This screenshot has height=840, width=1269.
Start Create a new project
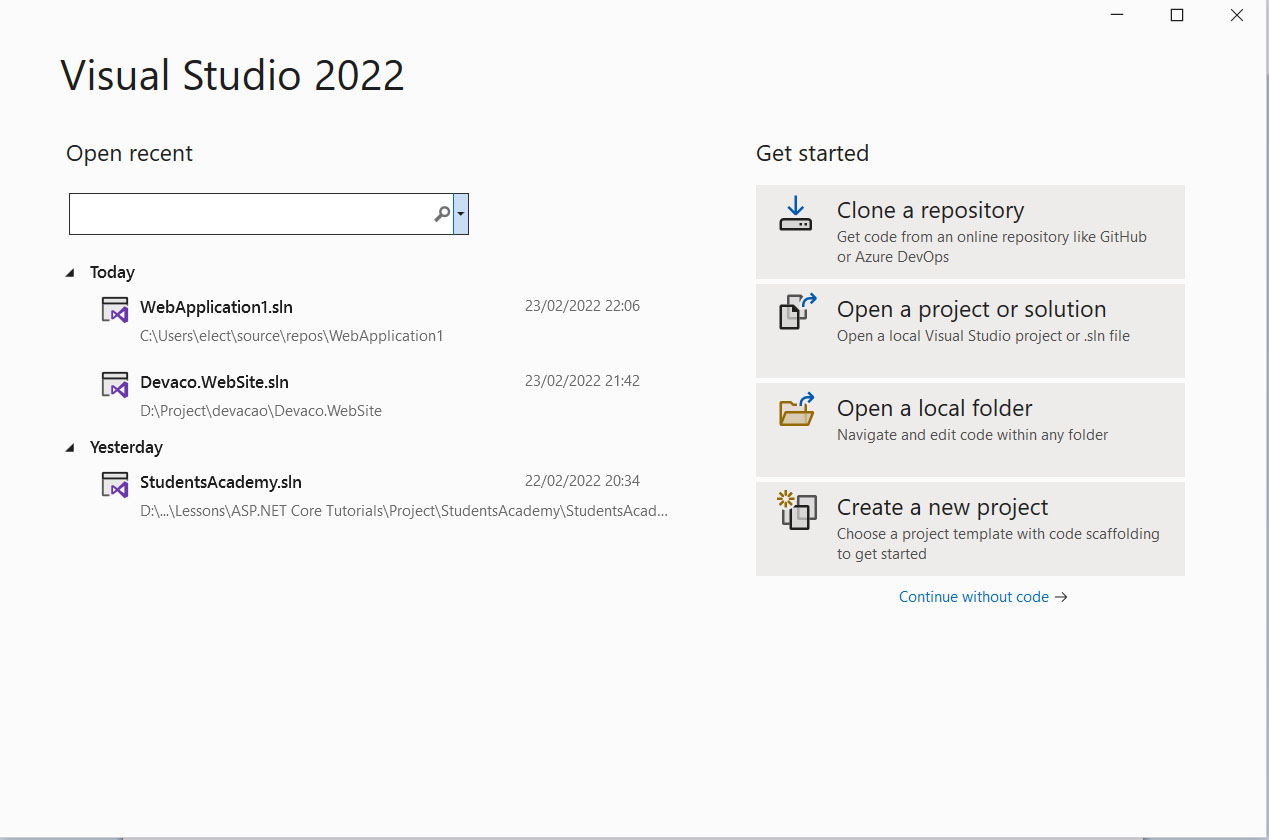coord(970,529)
